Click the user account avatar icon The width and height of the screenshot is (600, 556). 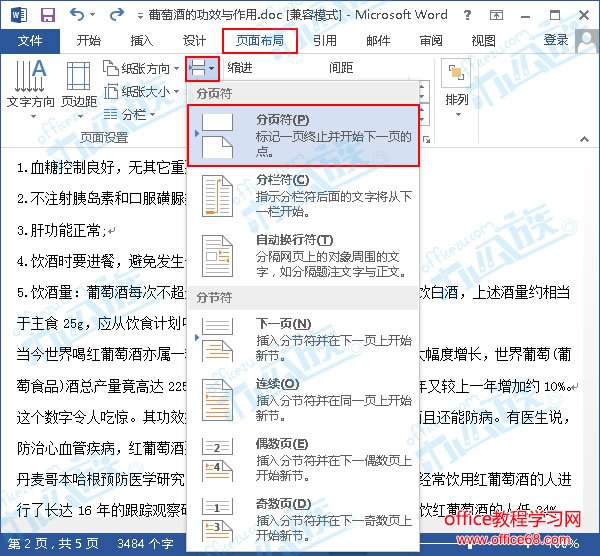click(587, 41)
